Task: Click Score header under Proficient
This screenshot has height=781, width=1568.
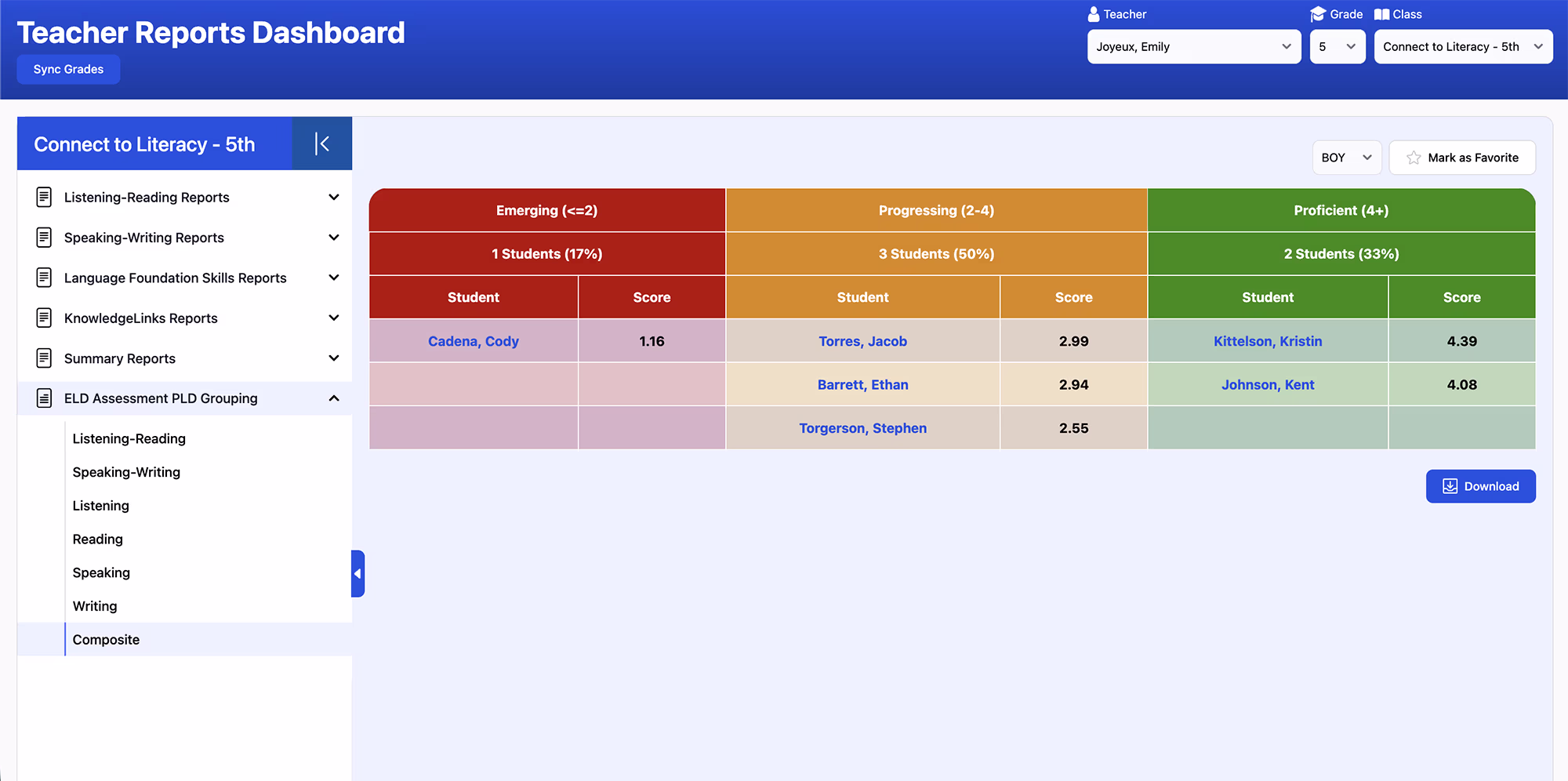Action: coord(1462,297)
